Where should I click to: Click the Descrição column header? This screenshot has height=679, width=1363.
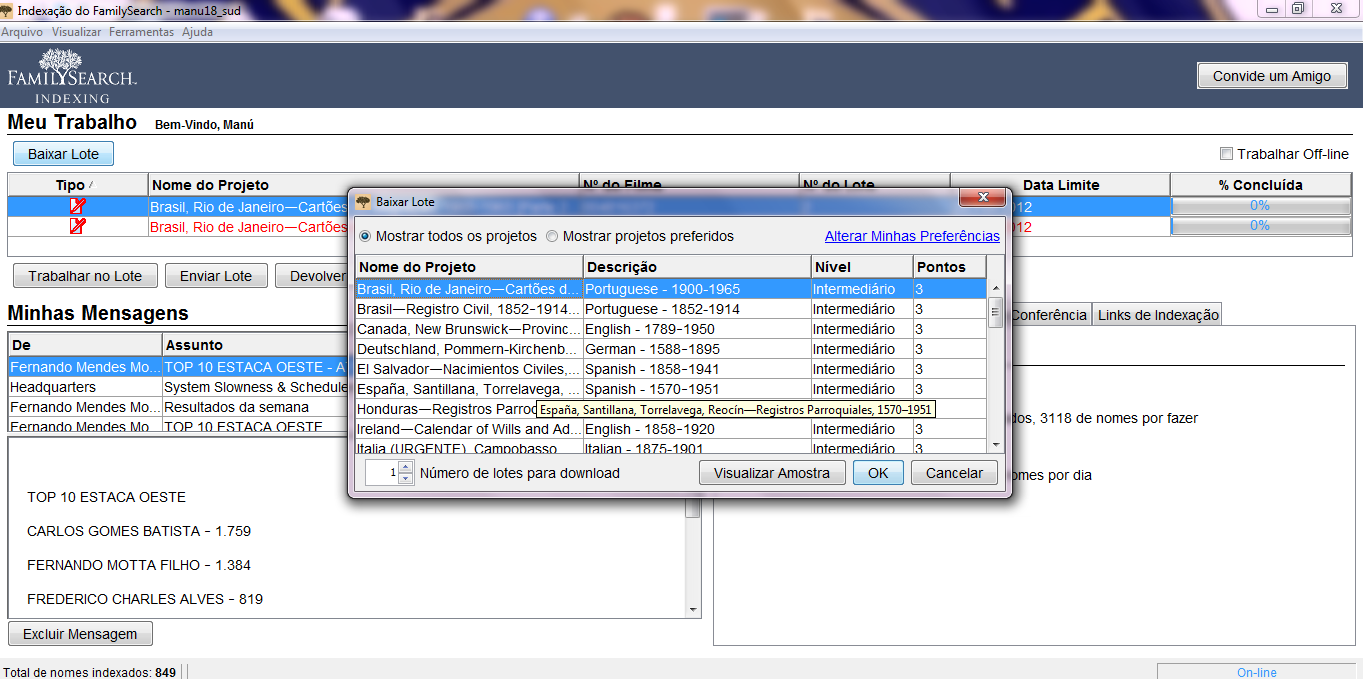[697, 267]
